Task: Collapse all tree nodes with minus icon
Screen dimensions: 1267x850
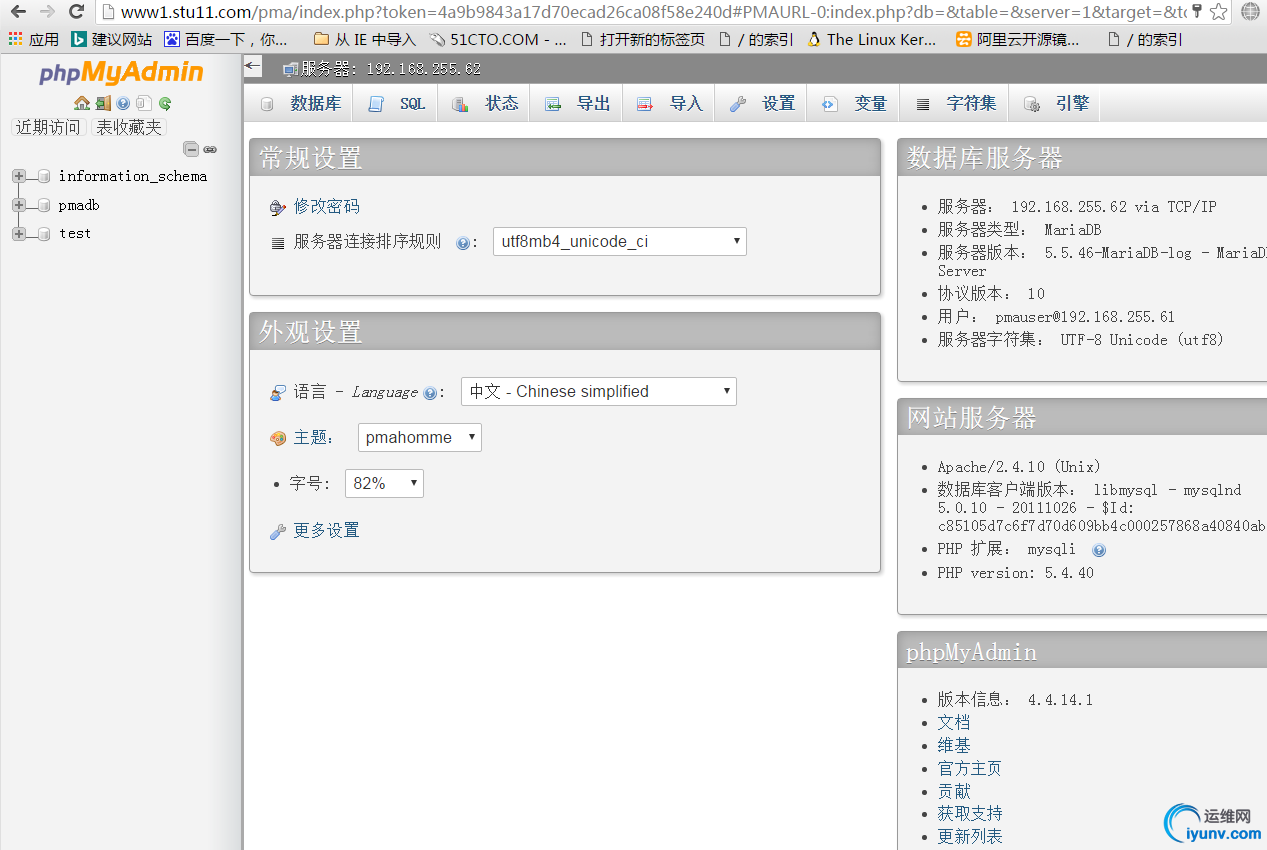Action: click(x=191, y=149)
